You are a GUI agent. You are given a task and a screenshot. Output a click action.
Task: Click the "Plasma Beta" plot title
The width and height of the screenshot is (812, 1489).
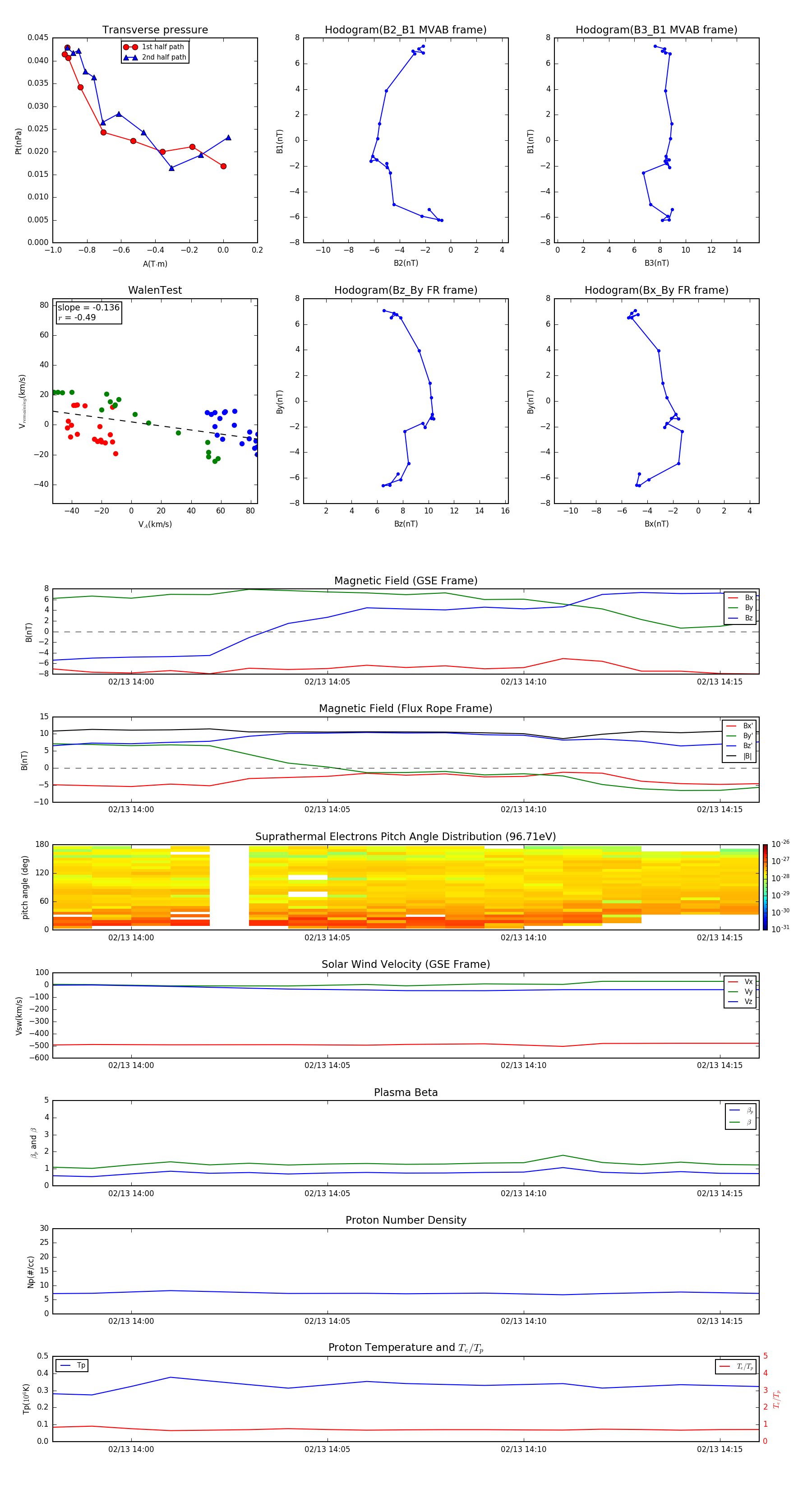tap(406, 1093)
